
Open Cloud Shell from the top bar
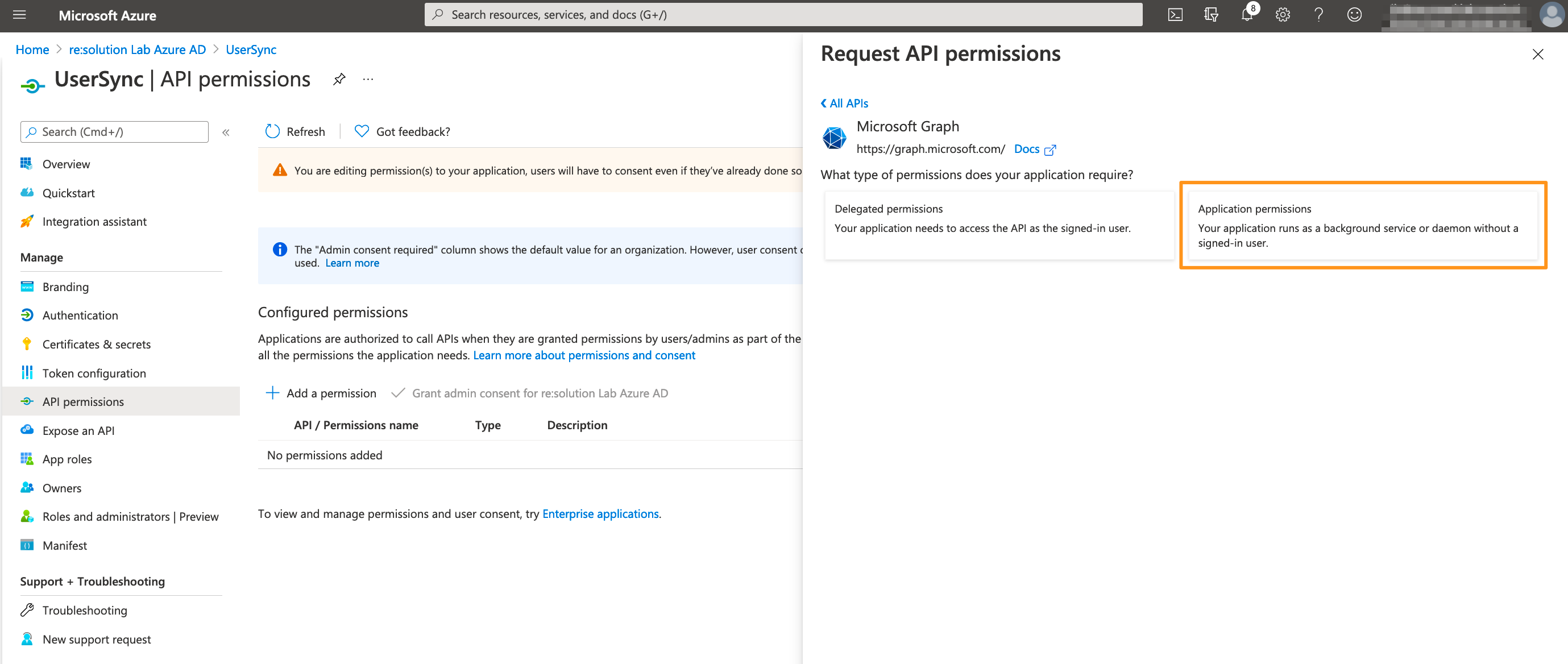tap(1175, 15)
